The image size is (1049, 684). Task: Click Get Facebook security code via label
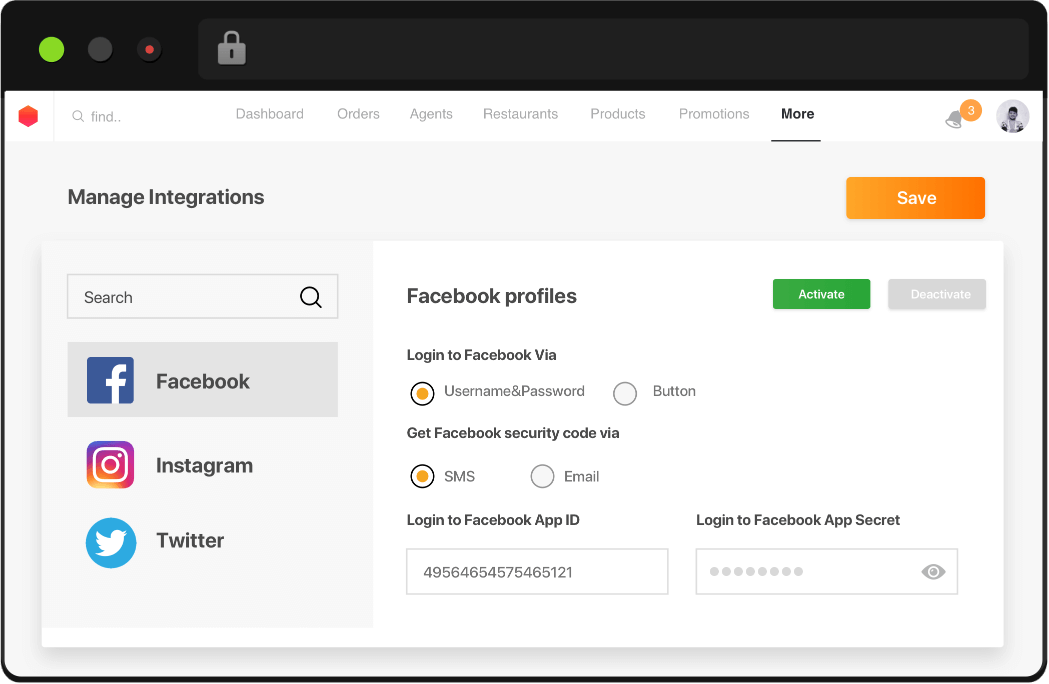(x=513, y=433)
